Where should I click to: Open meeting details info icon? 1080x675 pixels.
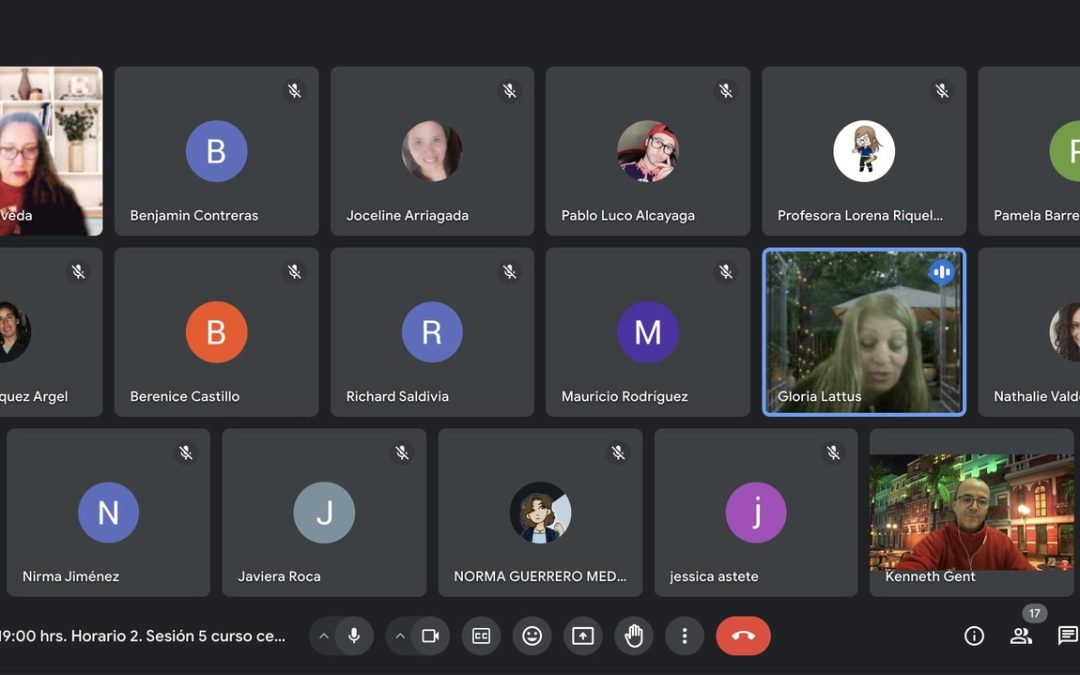974,636
